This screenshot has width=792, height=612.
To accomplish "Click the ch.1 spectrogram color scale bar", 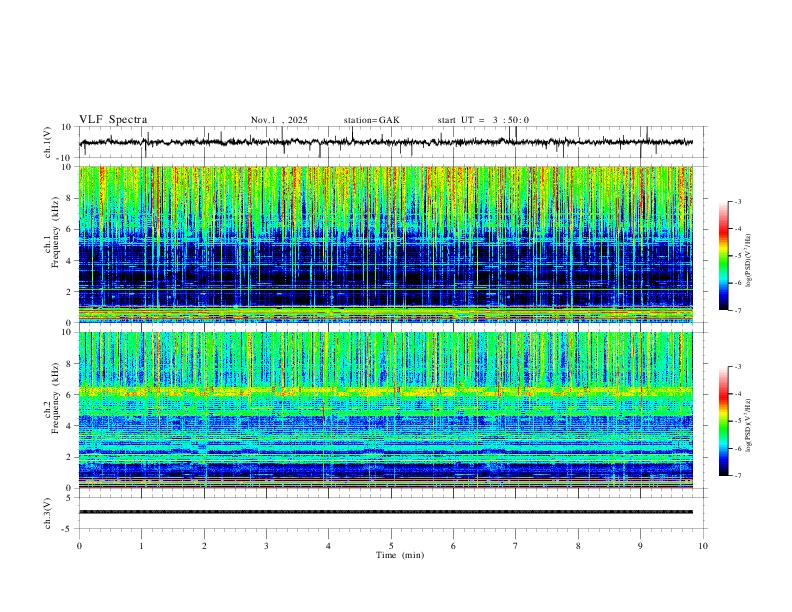I will (723, 256).
